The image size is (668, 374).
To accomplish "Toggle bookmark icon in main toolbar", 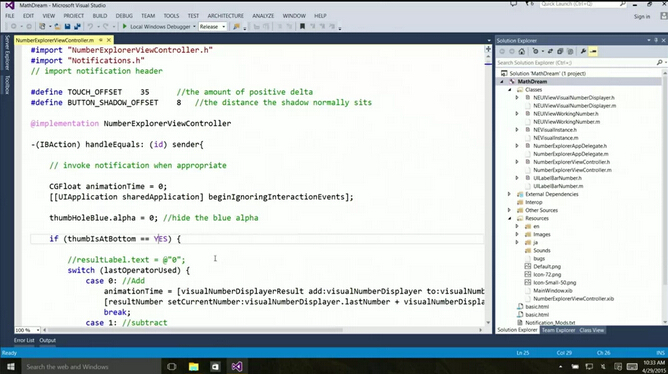I will [302, 26].
